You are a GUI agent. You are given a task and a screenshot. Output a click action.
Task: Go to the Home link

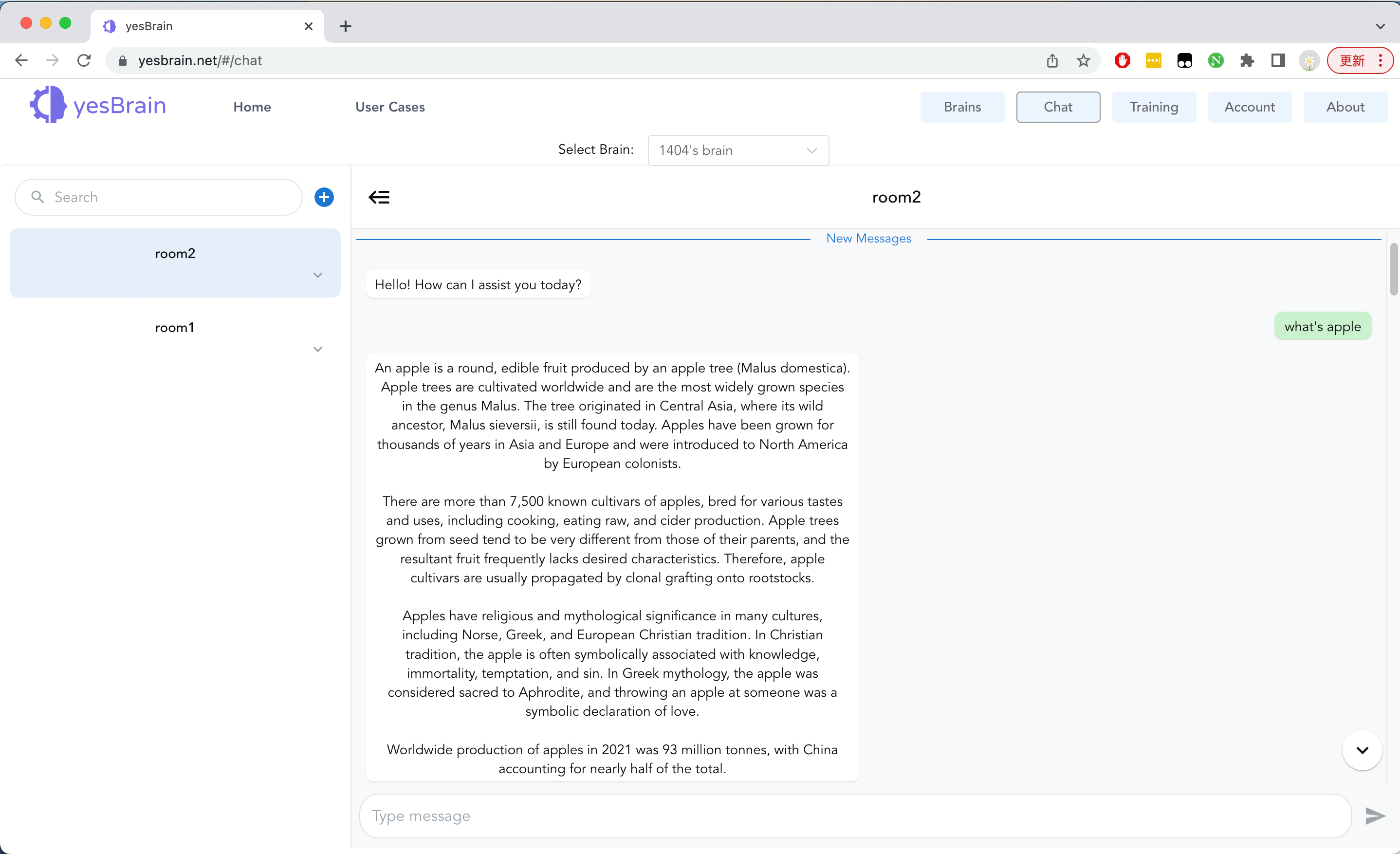[x=252, y=107]
